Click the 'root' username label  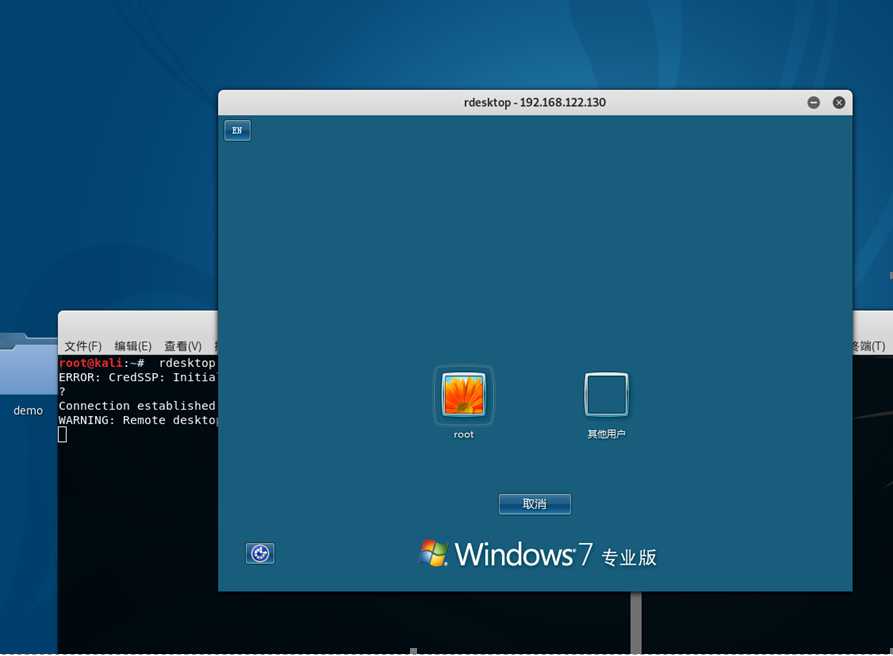464,434
